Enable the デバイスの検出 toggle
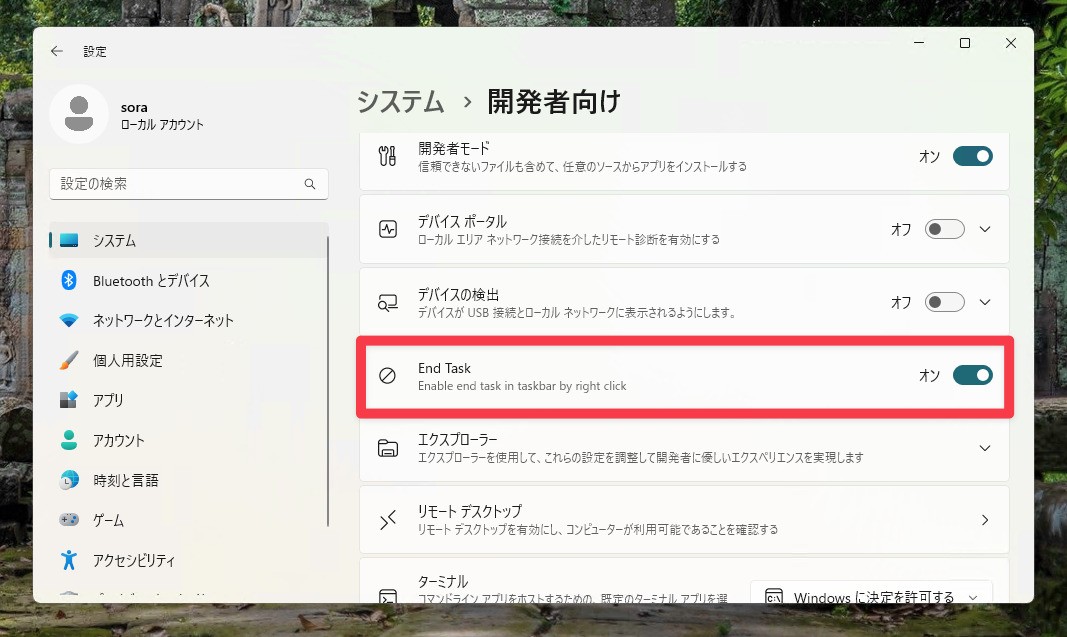1067x637 pixels. point(945,302)
